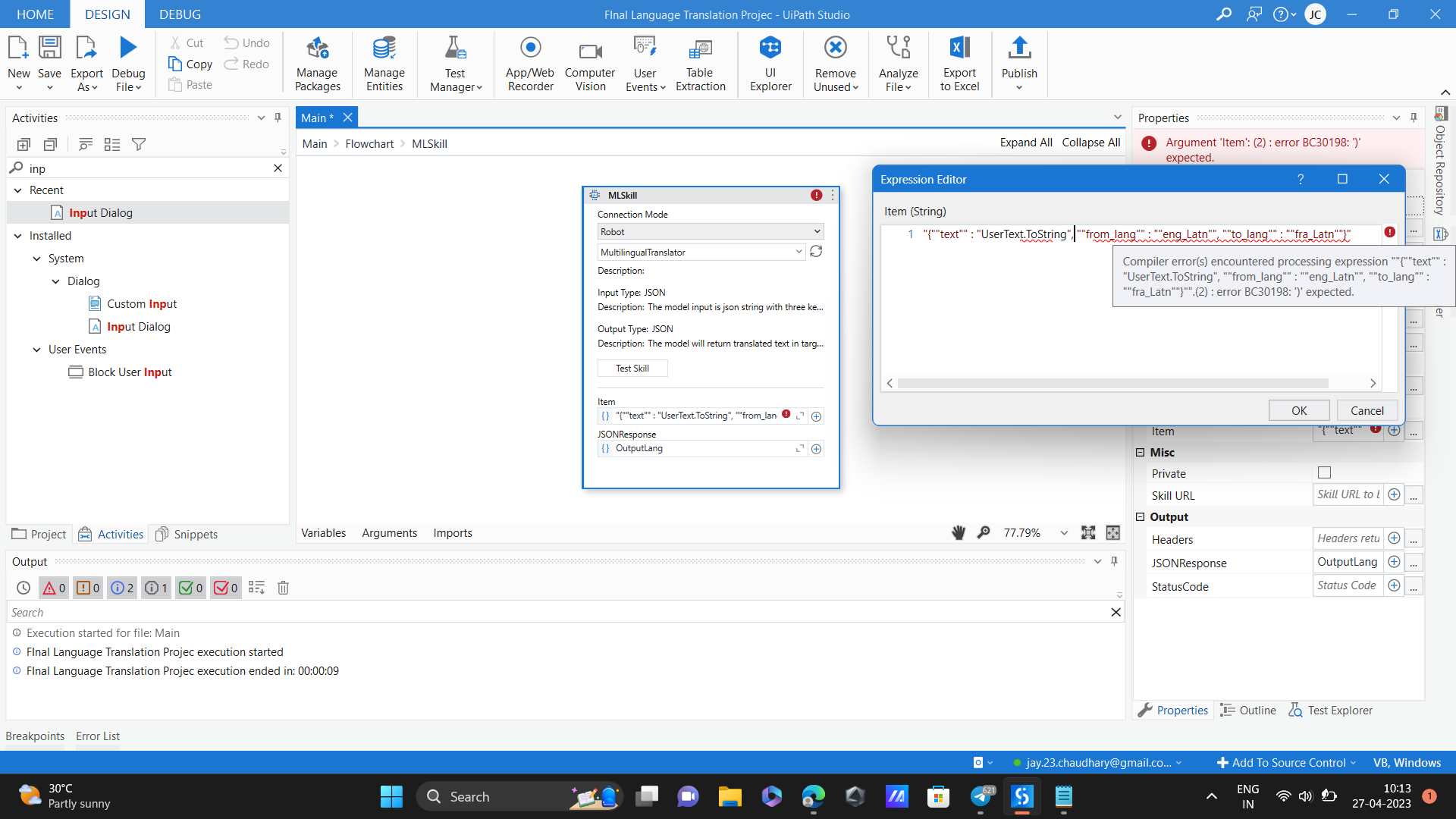Open UI Explorer
This screenshot has width=1456, height=819.
coord(770,64)
